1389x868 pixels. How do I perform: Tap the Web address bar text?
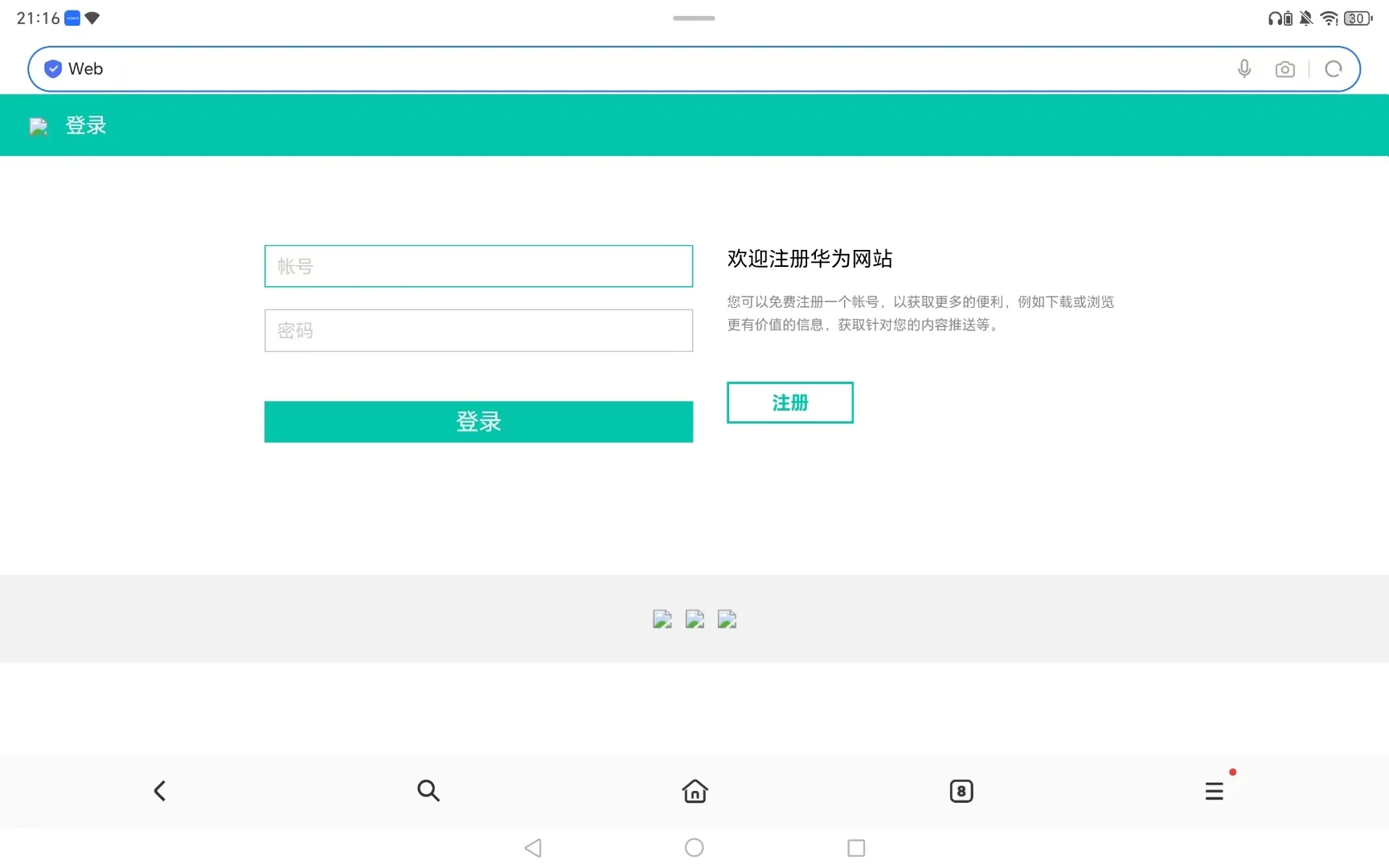click(85, 69)
